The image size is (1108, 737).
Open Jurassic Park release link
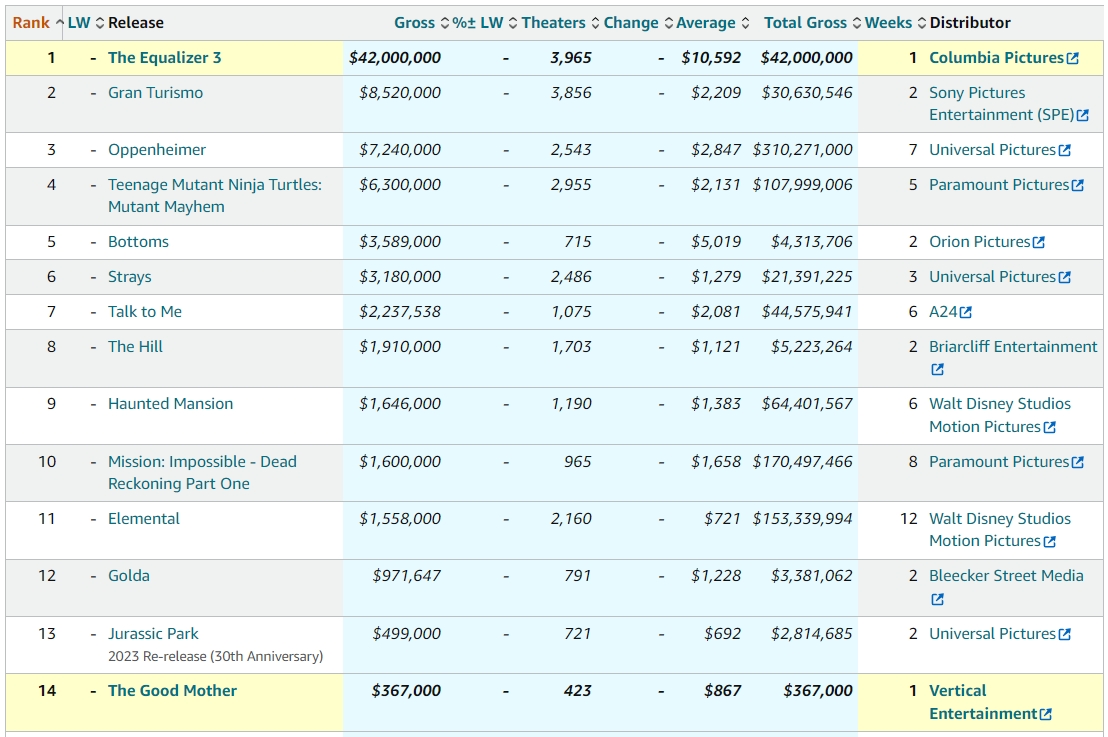click(x=153, y=634)
